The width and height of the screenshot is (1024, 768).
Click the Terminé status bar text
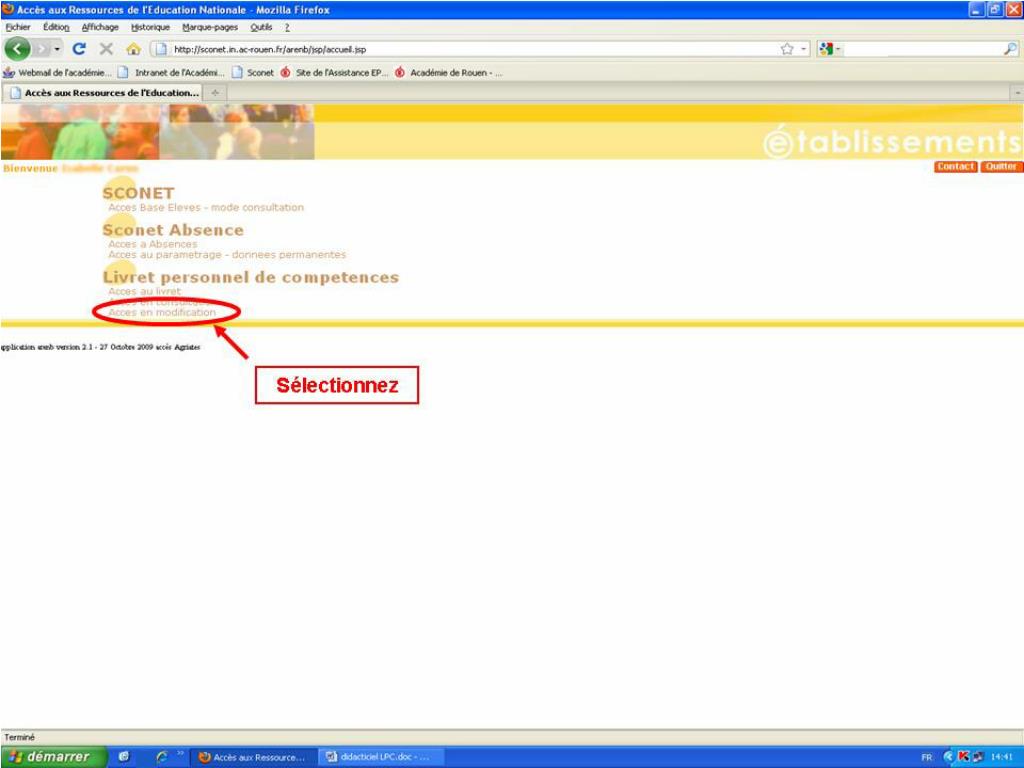pyautogui.click(x=20, y=737)
